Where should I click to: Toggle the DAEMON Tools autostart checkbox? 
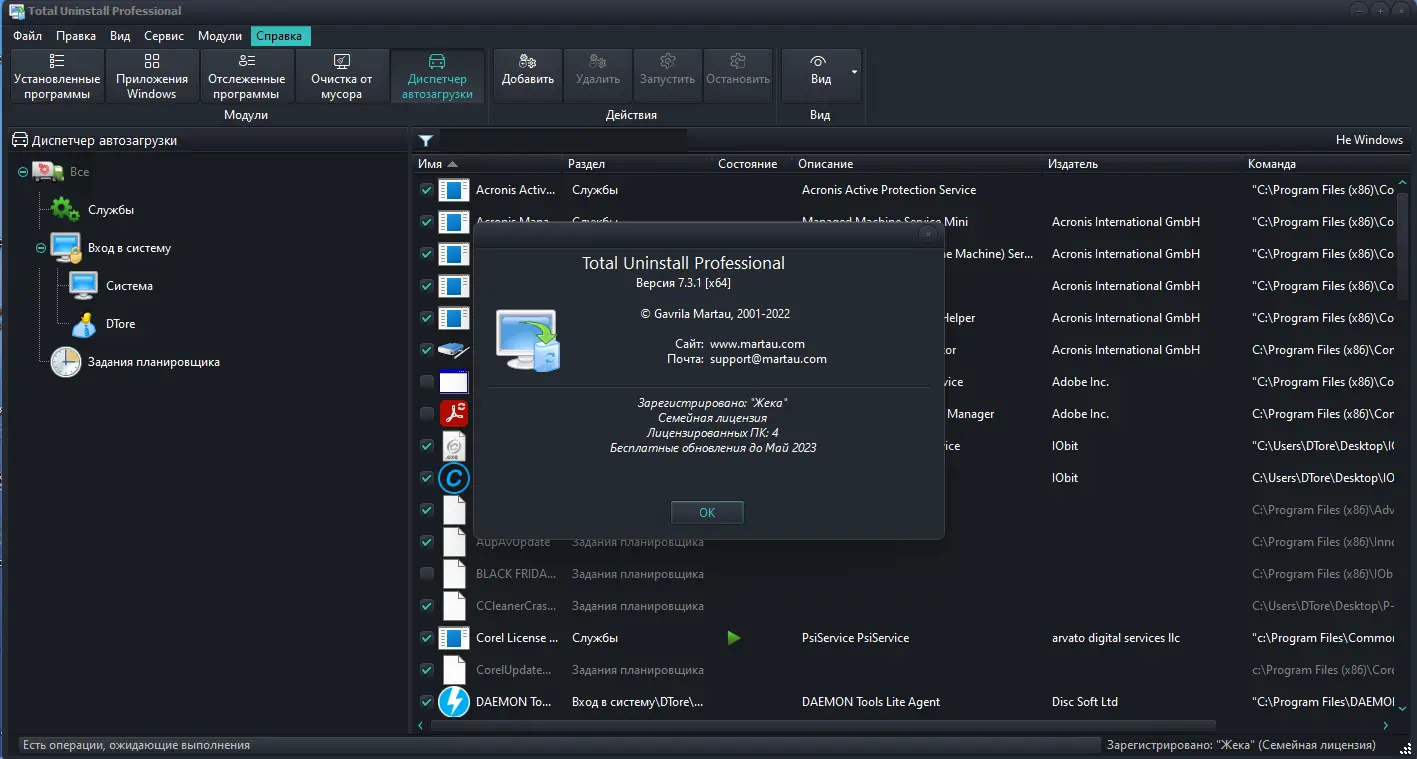click(427, 702)
